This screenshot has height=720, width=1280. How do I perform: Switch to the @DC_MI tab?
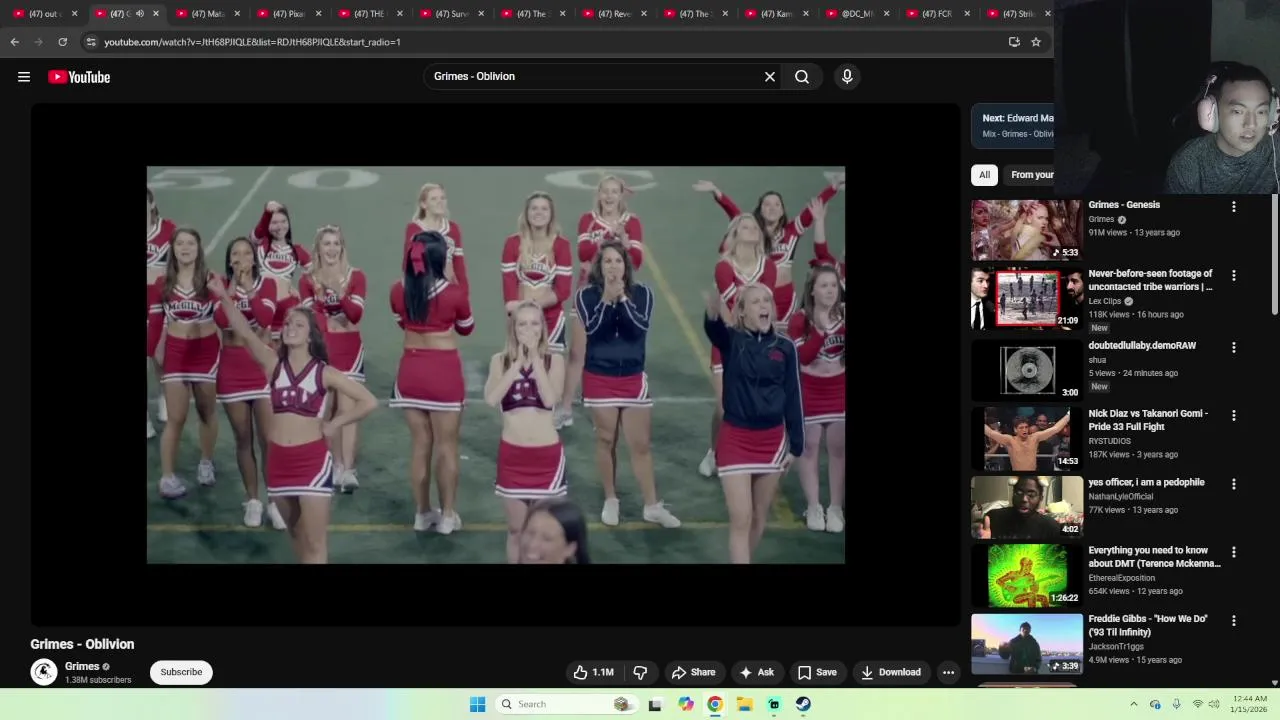(x=857, y=14)
